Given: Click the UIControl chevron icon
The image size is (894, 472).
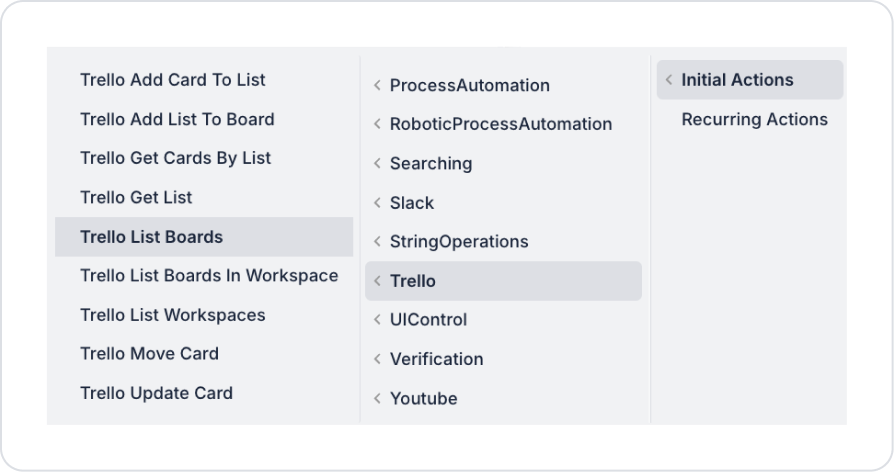Looking at the screenshot, I should click(377, 320).
